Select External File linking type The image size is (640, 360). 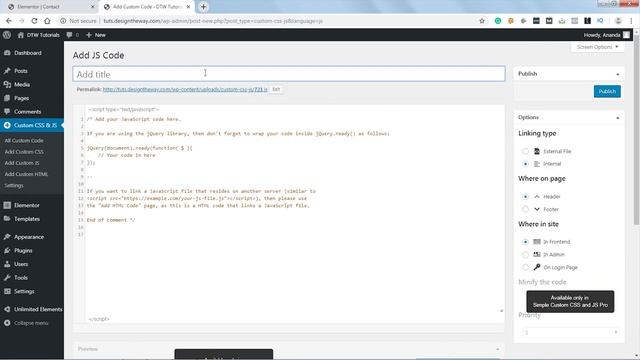(525, 151)
